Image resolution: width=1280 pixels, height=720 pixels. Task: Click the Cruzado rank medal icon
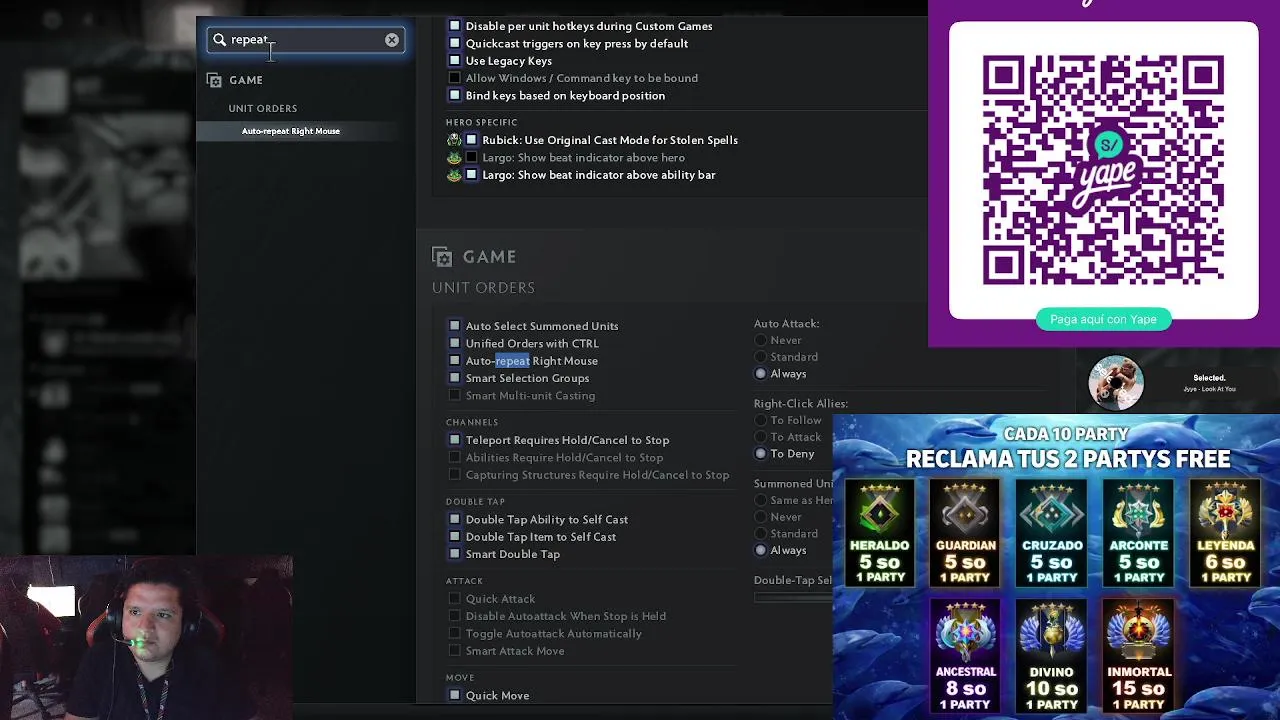pyautogui.click(x=1052, y=511)
